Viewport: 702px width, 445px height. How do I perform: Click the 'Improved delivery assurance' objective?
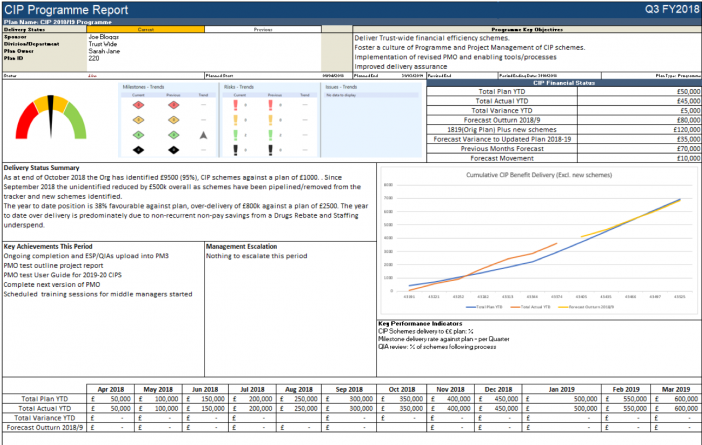pos(401,67)
